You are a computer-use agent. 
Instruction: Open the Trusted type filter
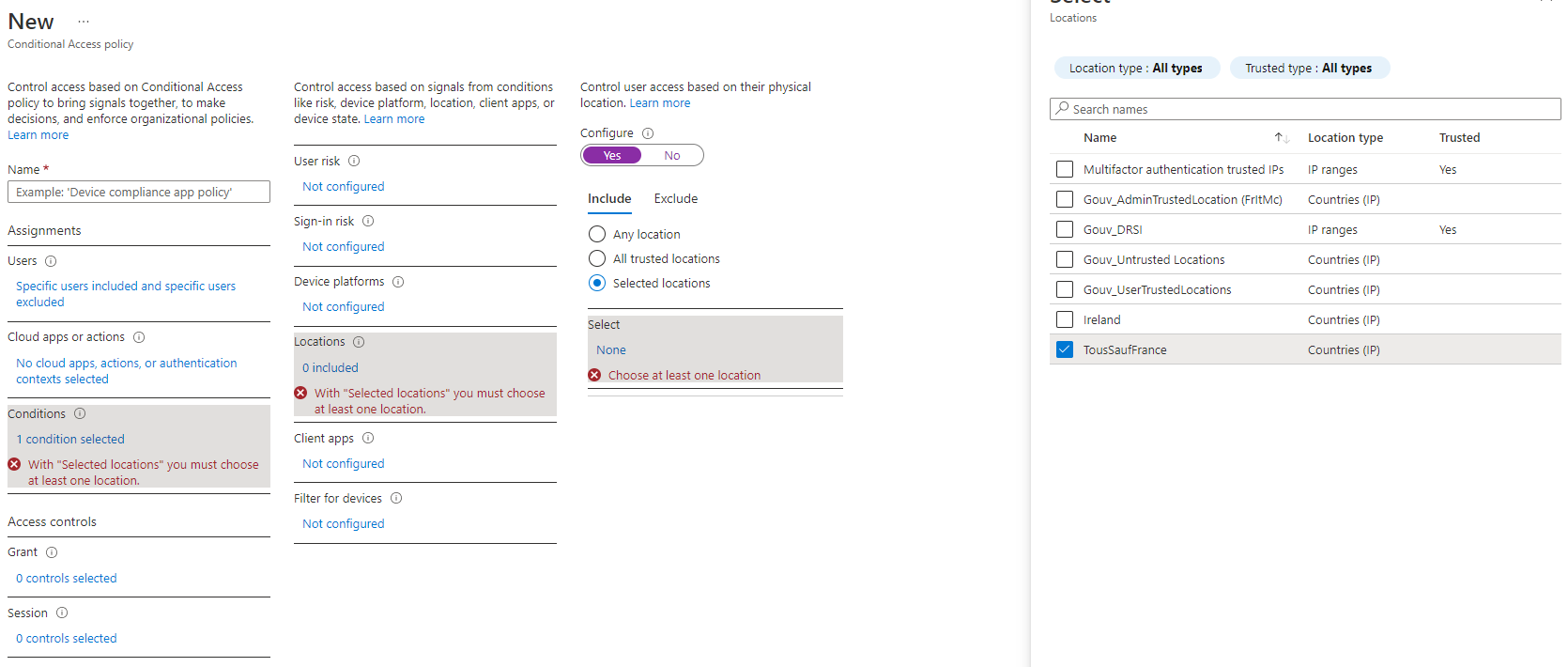(1309, 68)
